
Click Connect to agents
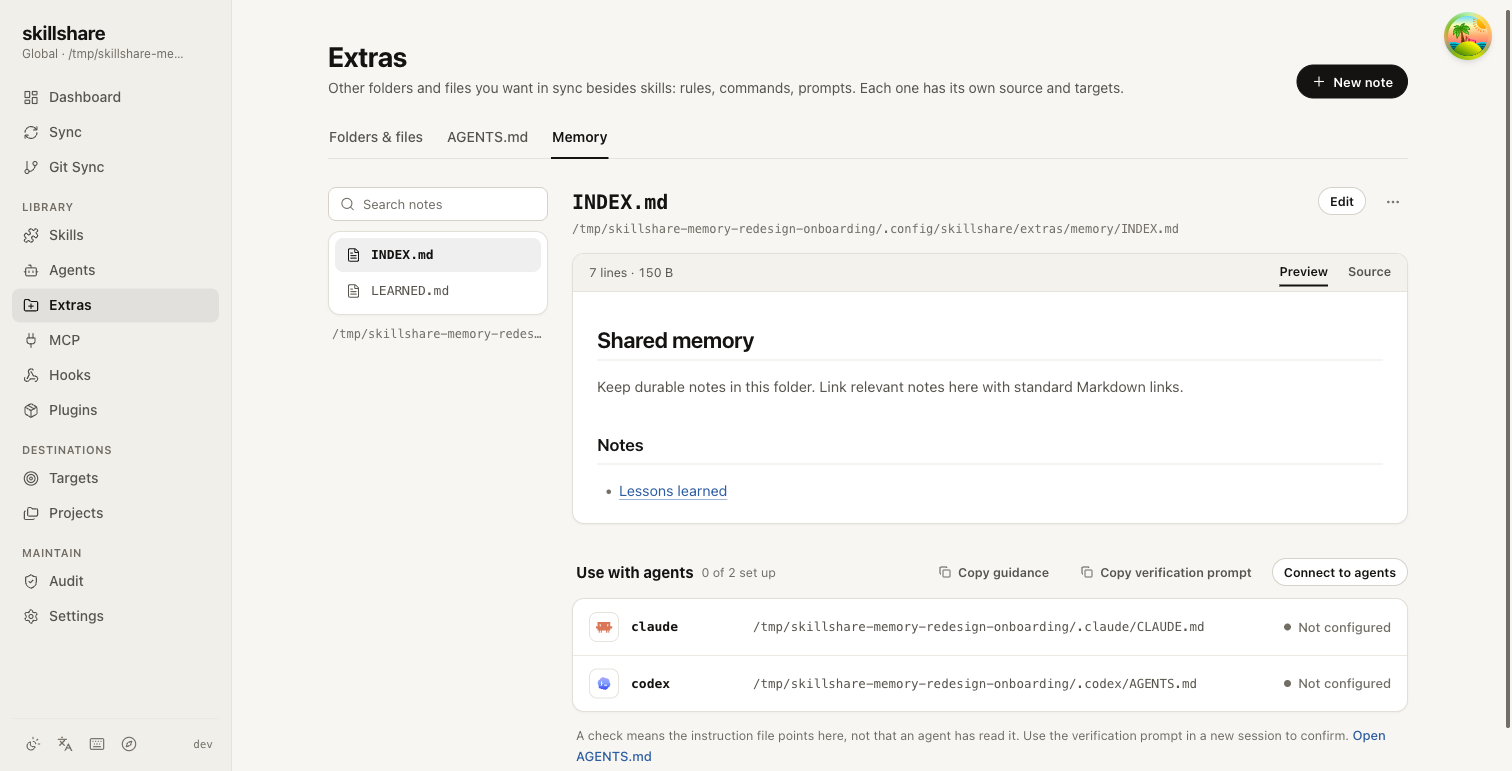[x=1340, y=573]
